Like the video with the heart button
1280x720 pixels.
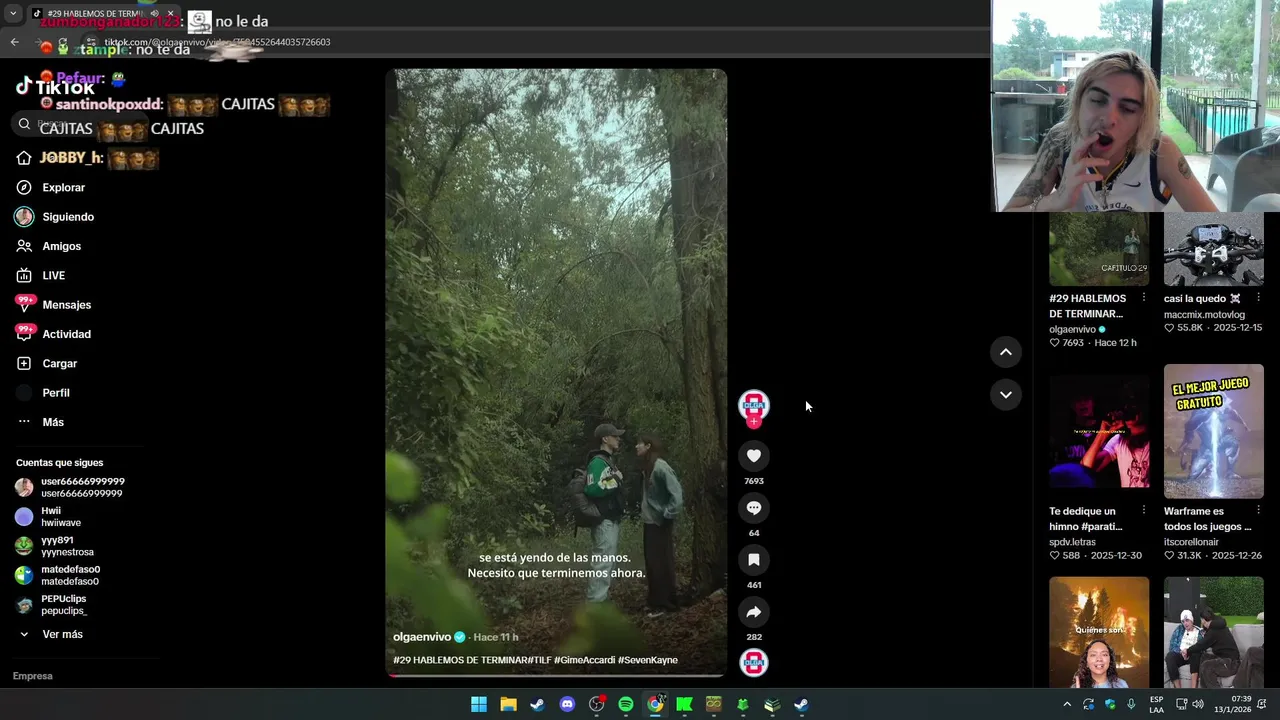pyautogui.click(x=754, y=456)
